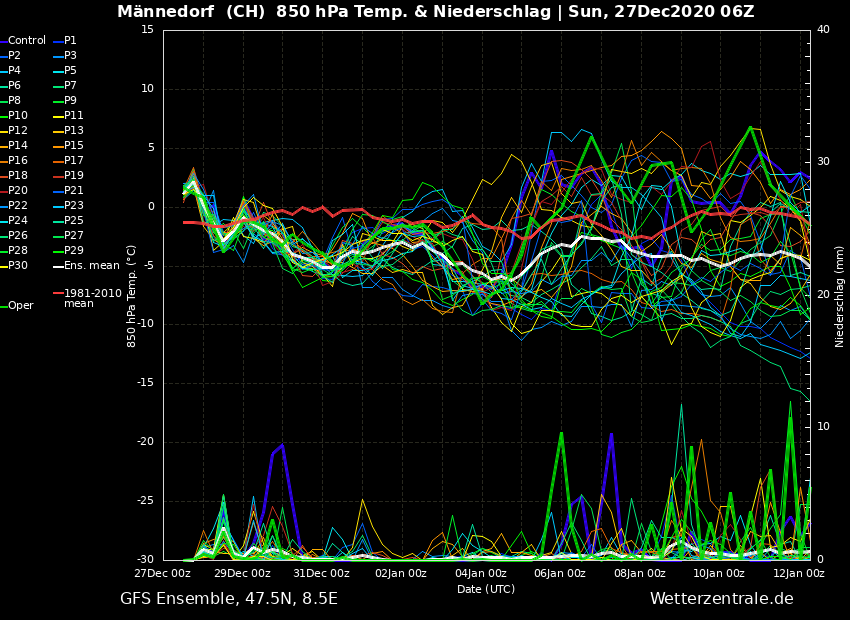Select the 1981-2010 mean legend entry

(x=92, y=298)
